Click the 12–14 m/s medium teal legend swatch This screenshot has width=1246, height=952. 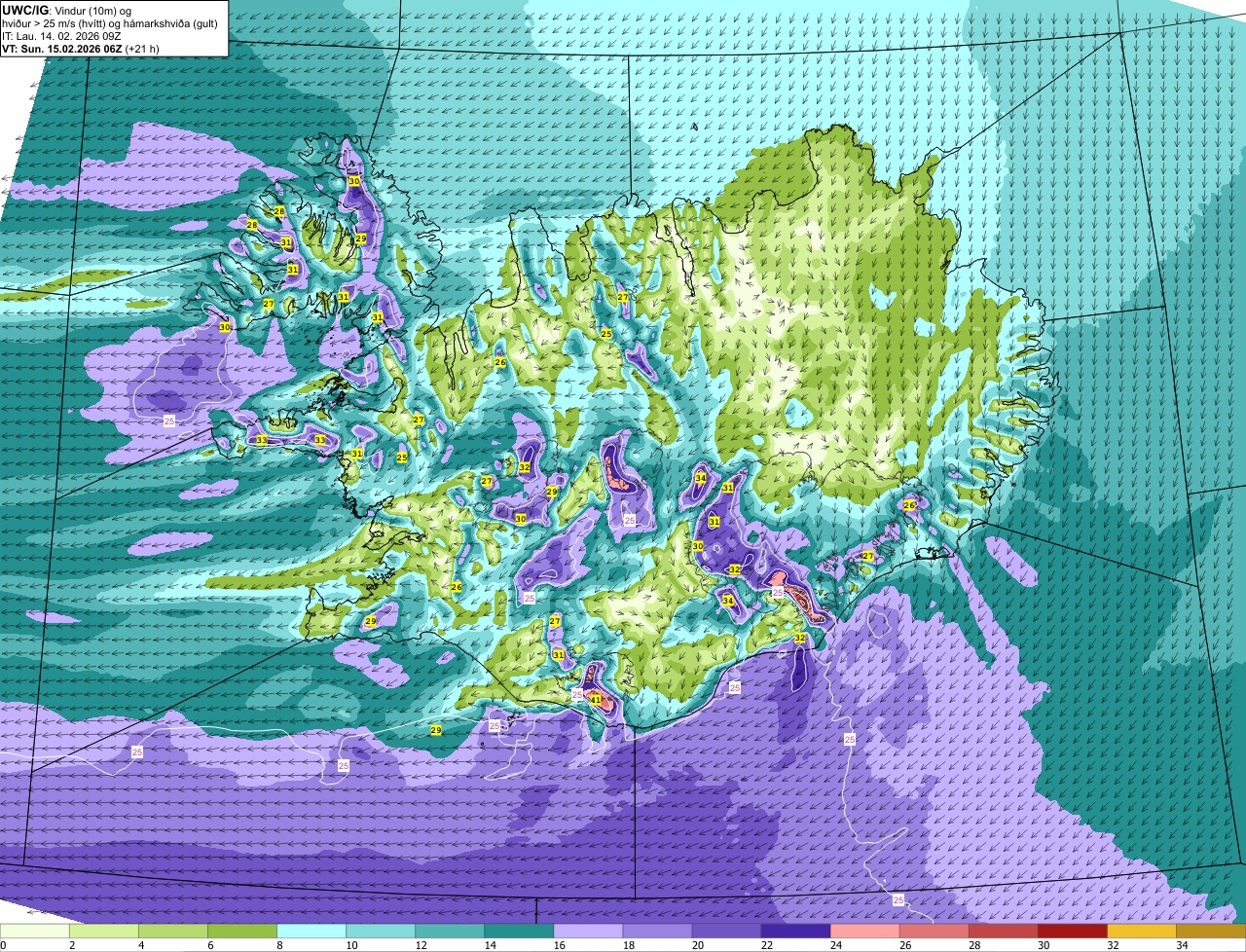(450, 931)
